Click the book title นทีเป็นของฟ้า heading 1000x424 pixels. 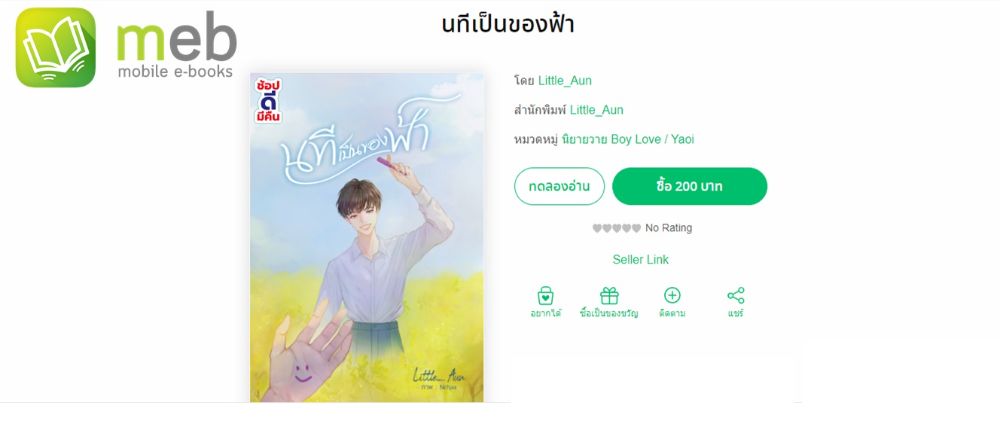click(x=508, y=25)
